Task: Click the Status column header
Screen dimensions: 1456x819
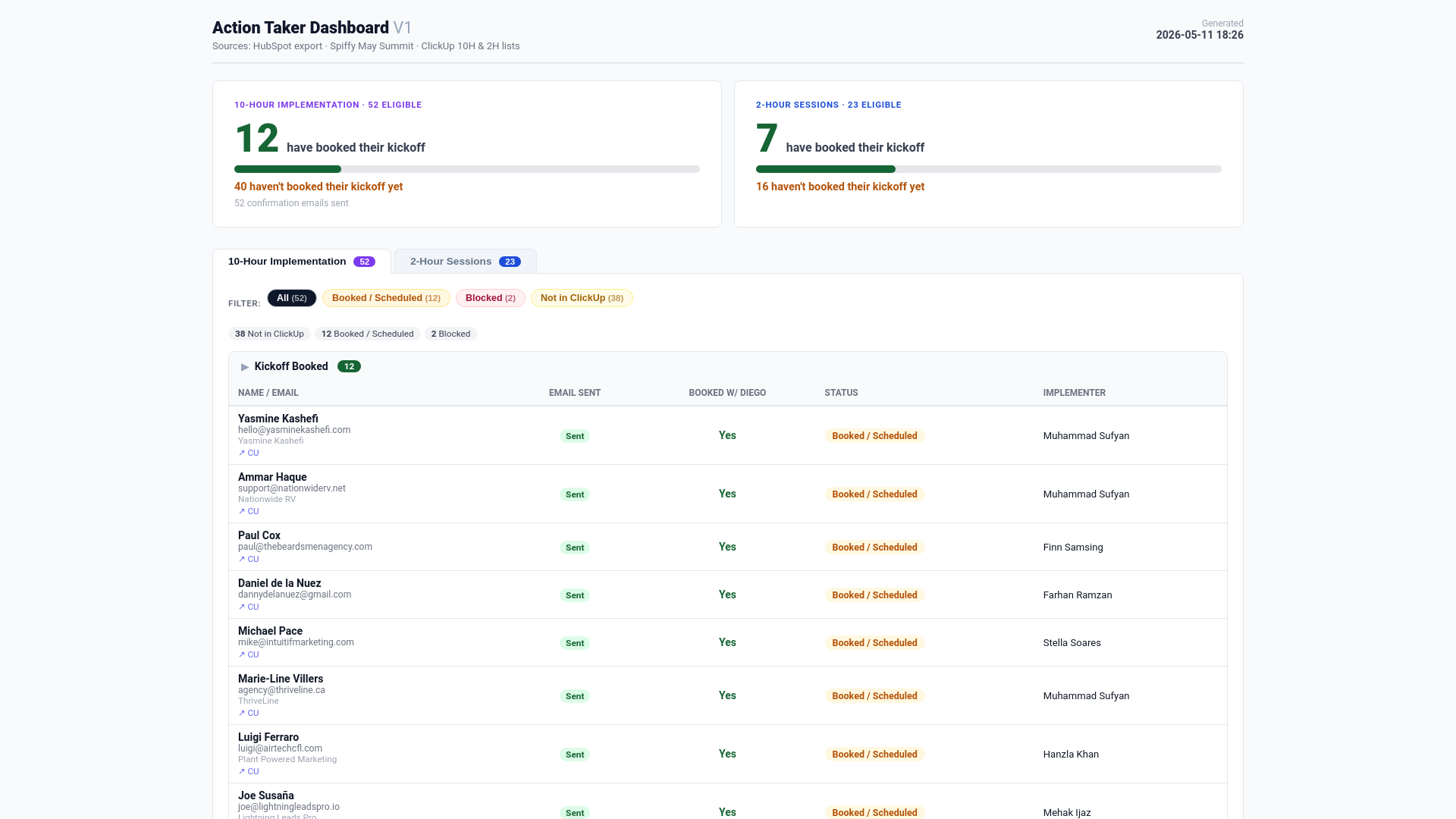Action: coord(842,393)
